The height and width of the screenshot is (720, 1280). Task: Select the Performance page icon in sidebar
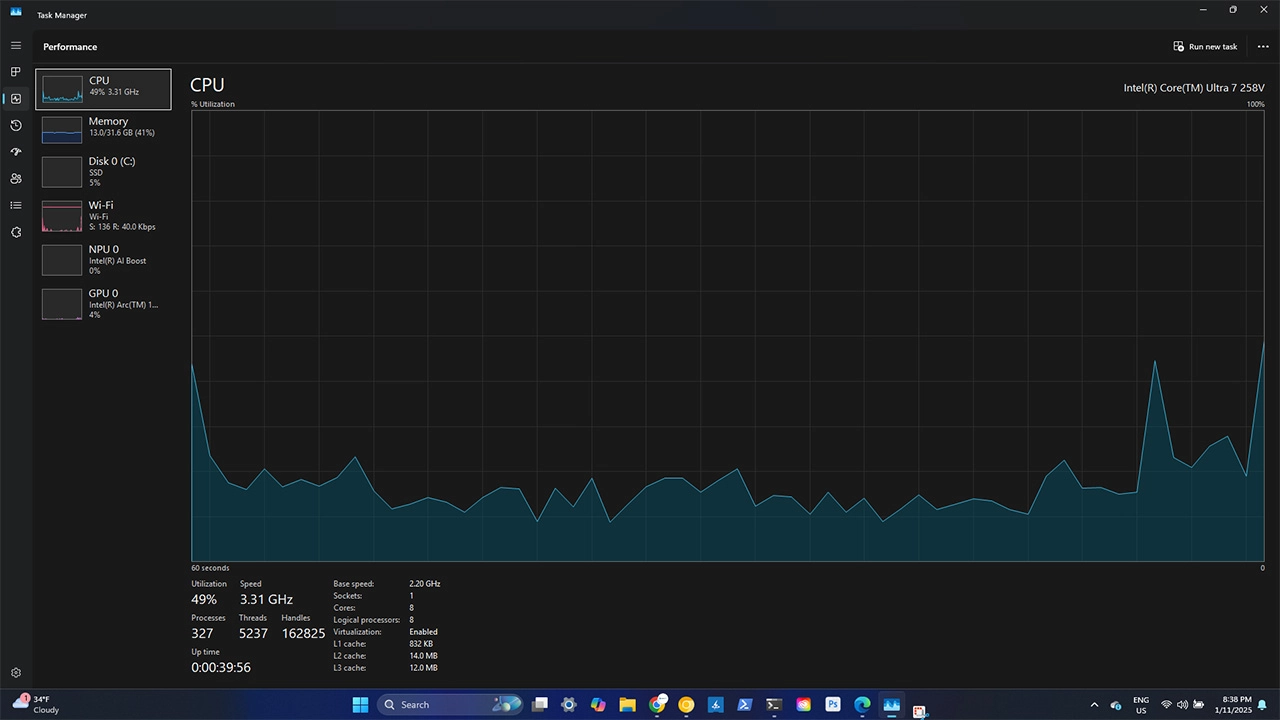16,99
